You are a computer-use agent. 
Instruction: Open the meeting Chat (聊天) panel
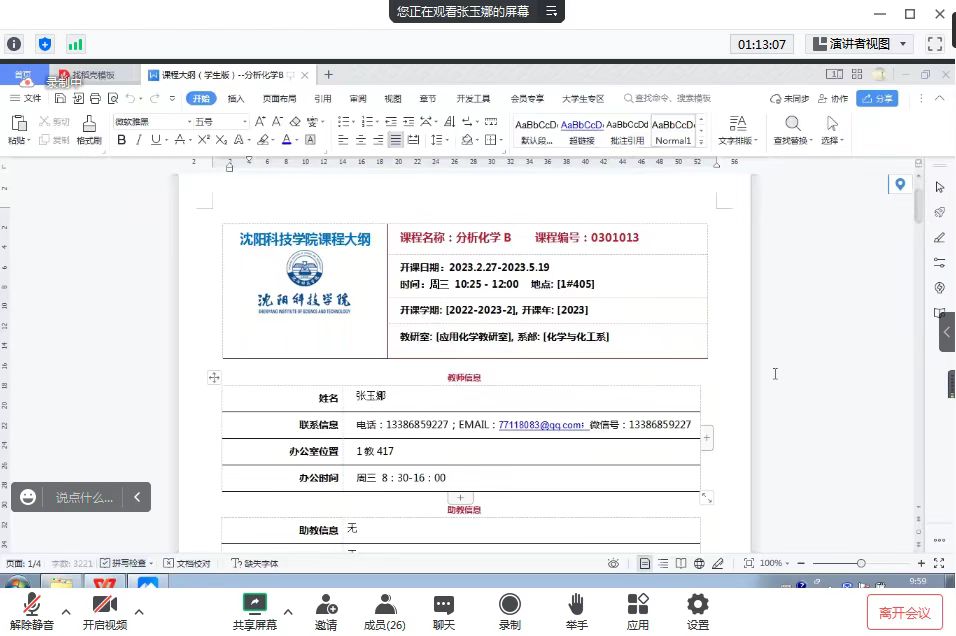click(443, 611)
